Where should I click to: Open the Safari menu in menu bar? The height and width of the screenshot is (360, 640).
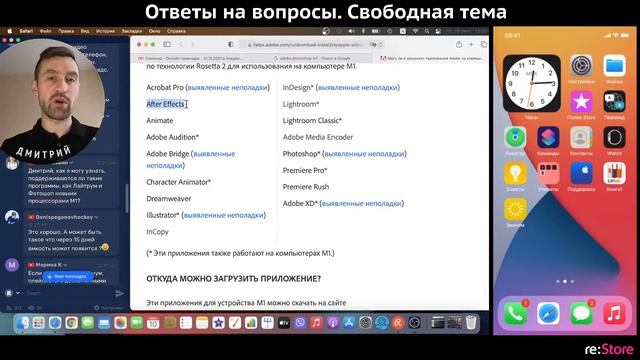(27, 31)
